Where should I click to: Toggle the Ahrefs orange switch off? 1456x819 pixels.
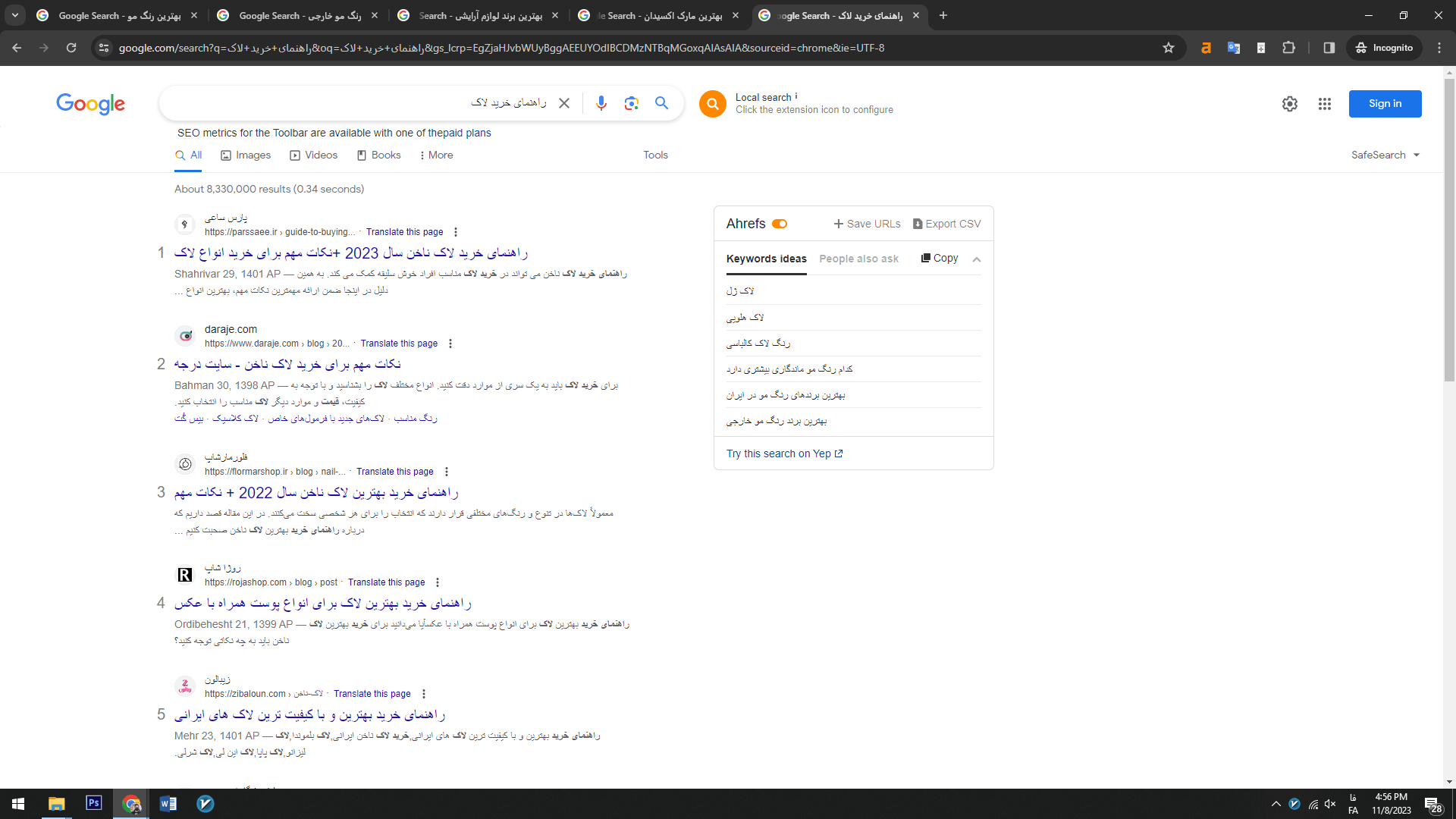(x=780, y=224)
